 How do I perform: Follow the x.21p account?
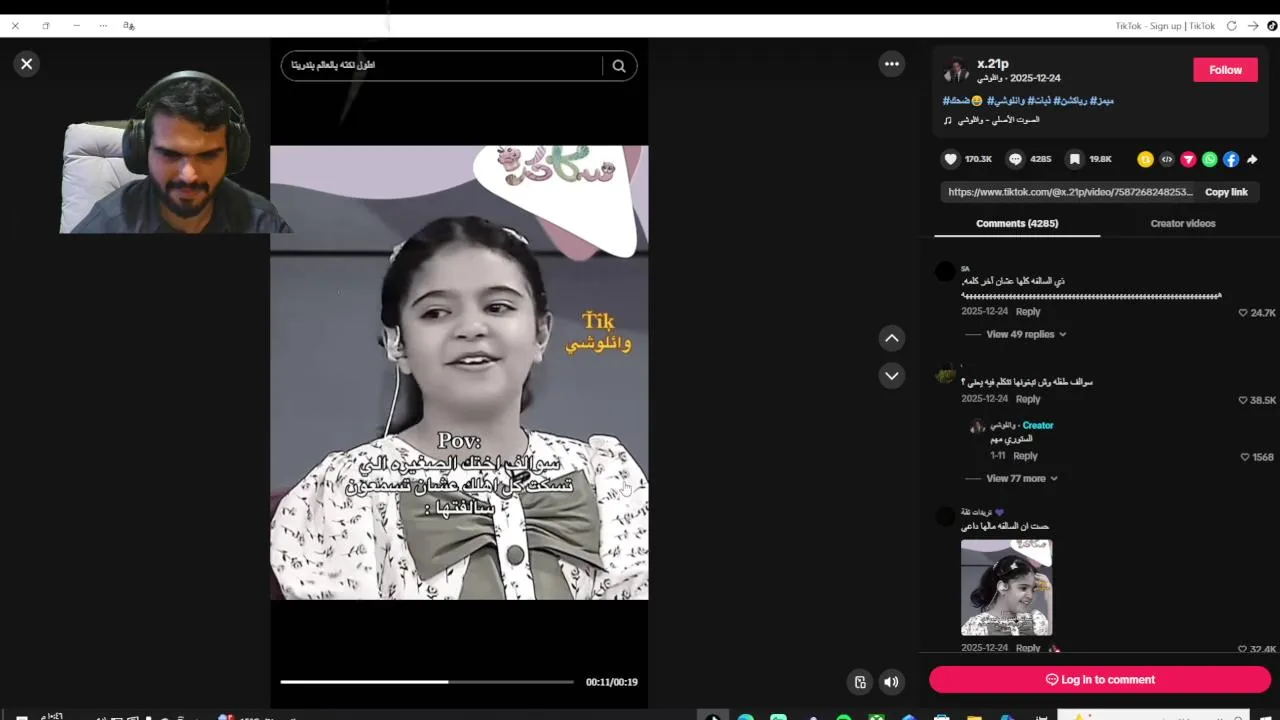coord(1225,70)
